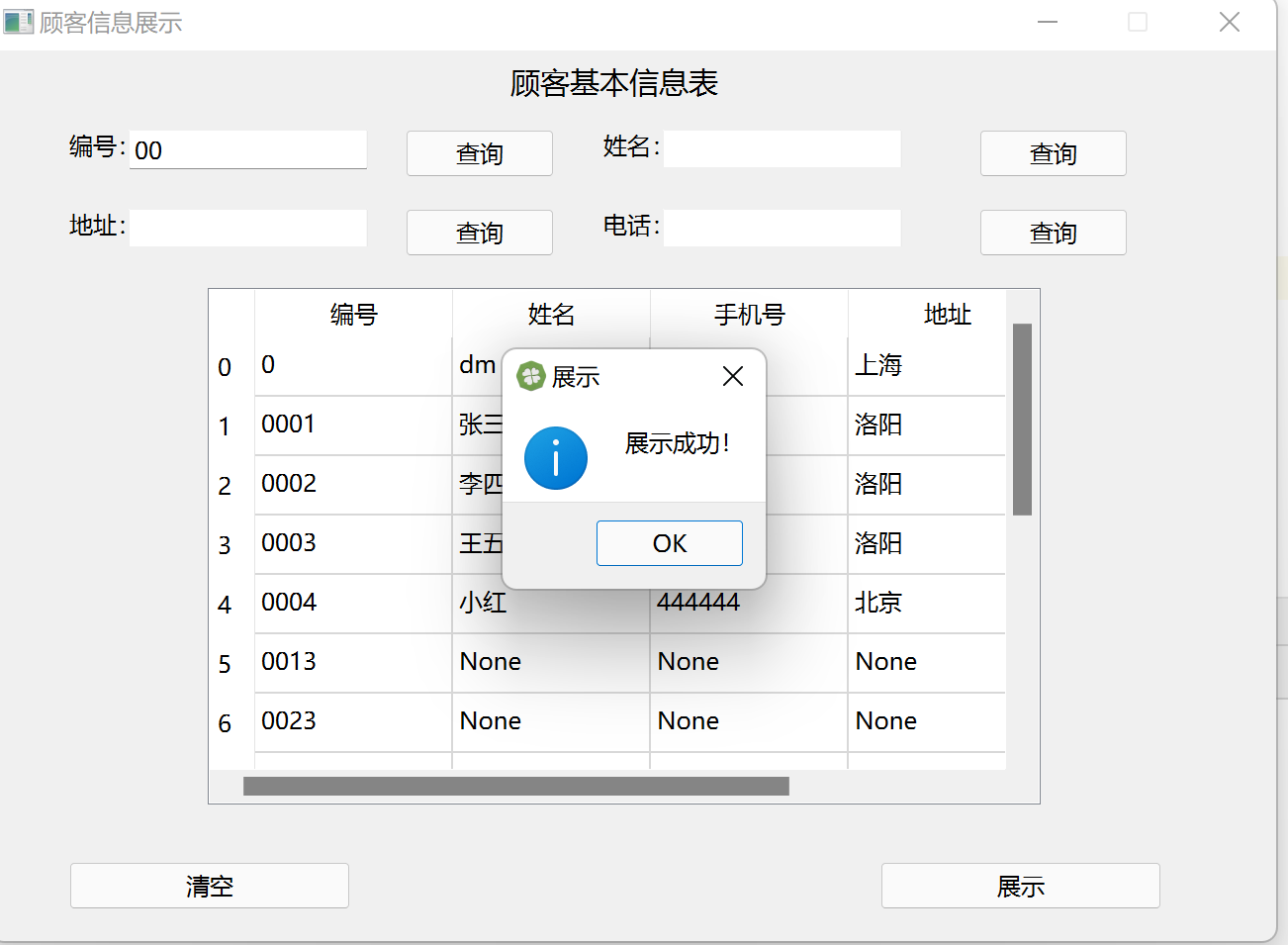Viewport: 1288px width, 945px height.
Task: Click the empty 电话 input field
Action: [782, 228]
